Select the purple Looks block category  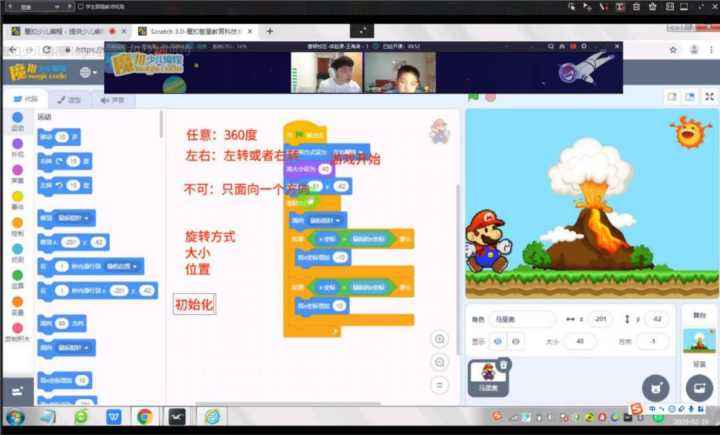pos(17,148)
